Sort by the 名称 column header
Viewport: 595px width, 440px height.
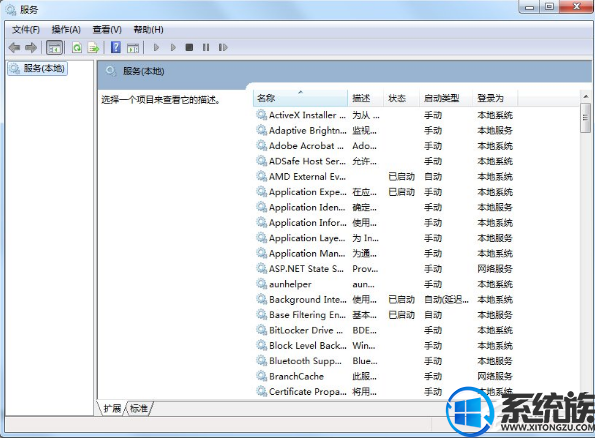coord(300,98)
